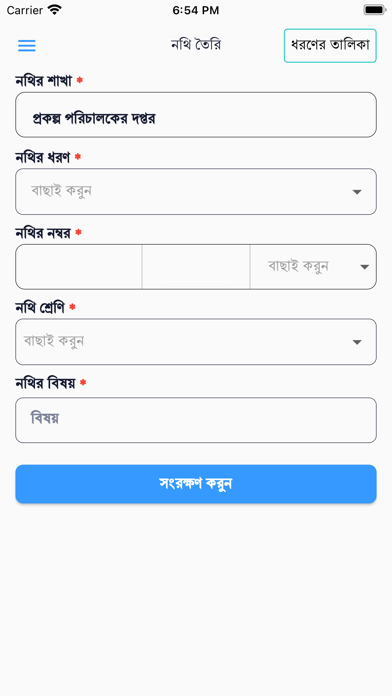Click the Wi-Fi status icon
392x696 pixels.
point(55,10)
